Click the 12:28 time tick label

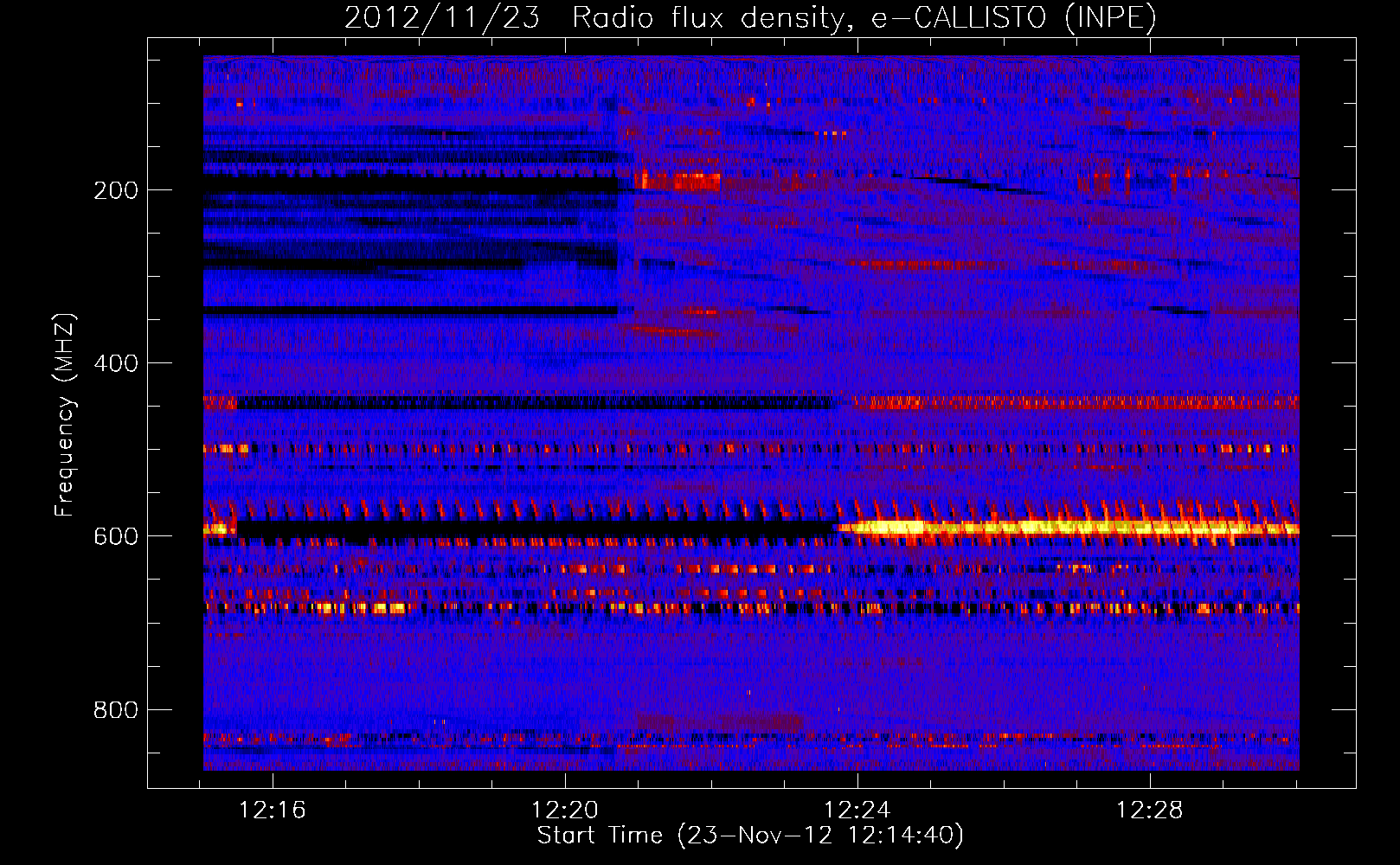(1150, 811)
